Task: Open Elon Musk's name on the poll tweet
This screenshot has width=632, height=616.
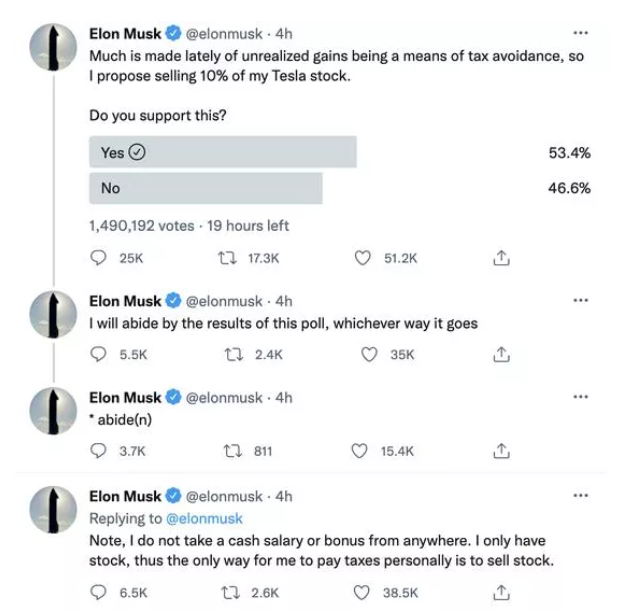Action: 124,35
